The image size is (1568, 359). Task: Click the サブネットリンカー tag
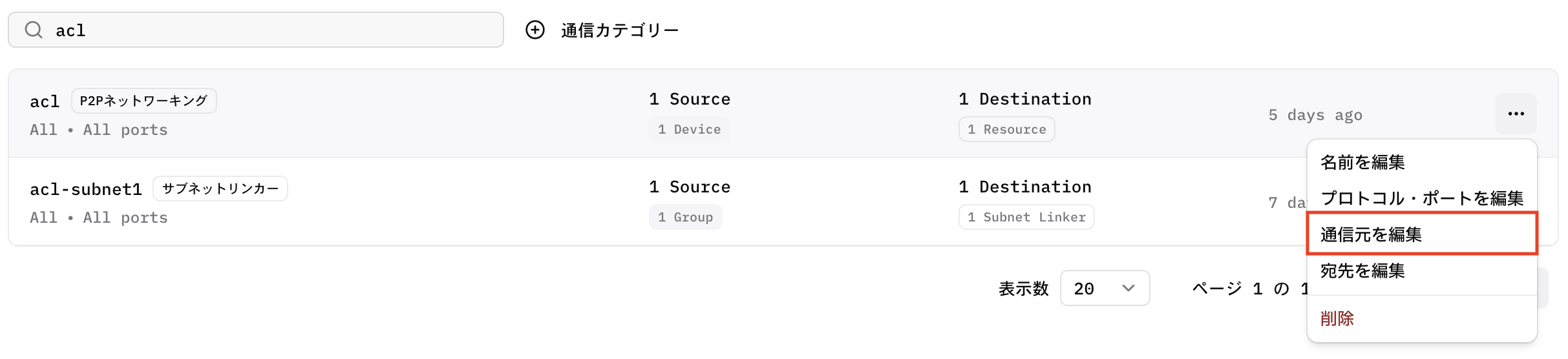tap(220, 189)
